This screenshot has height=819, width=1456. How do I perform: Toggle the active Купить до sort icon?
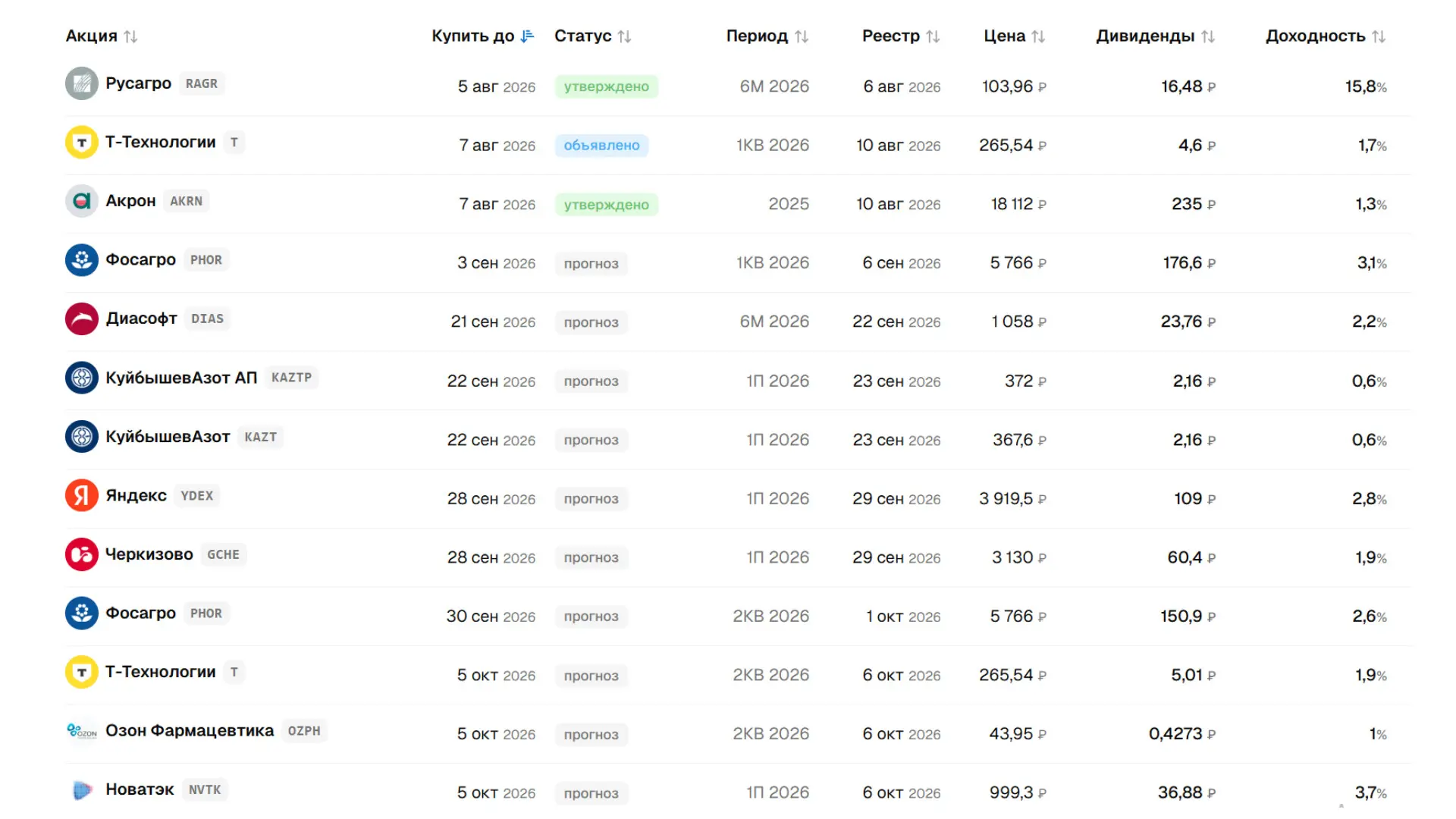(528, 36)
